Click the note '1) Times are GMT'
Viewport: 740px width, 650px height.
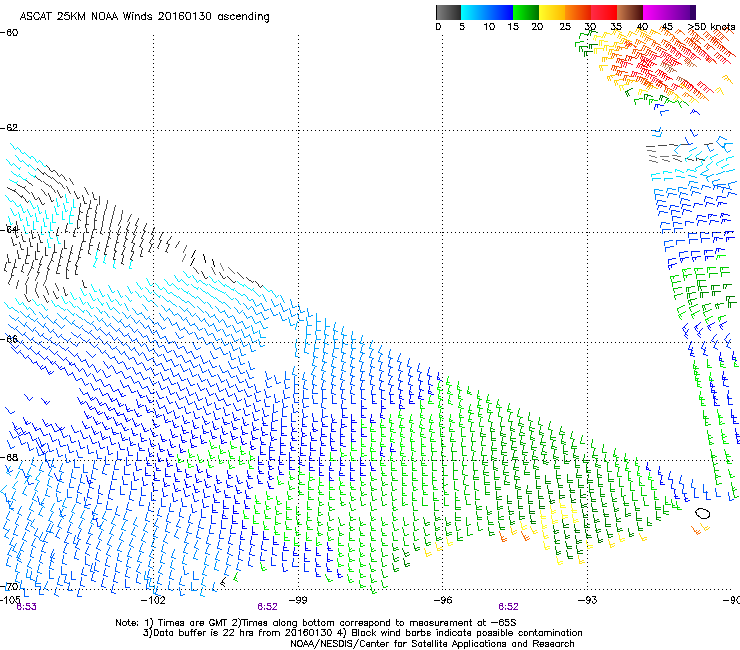point(185,623)
